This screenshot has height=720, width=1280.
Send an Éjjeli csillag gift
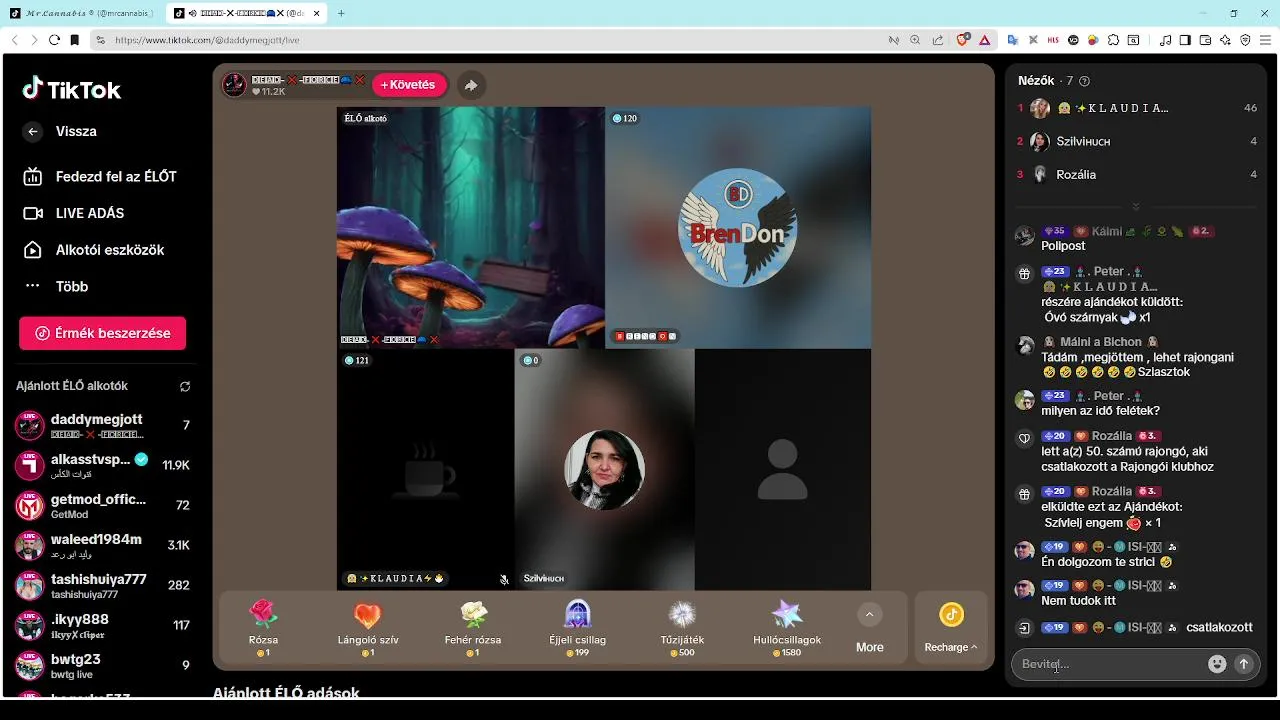pyautogui.click(x=578, y=627)
